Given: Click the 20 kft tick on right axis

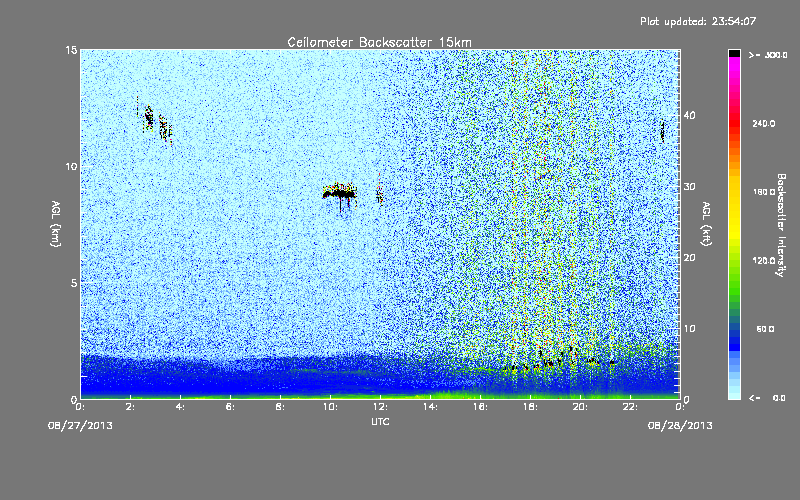Looking at the screenshot, I should [689, 258].
